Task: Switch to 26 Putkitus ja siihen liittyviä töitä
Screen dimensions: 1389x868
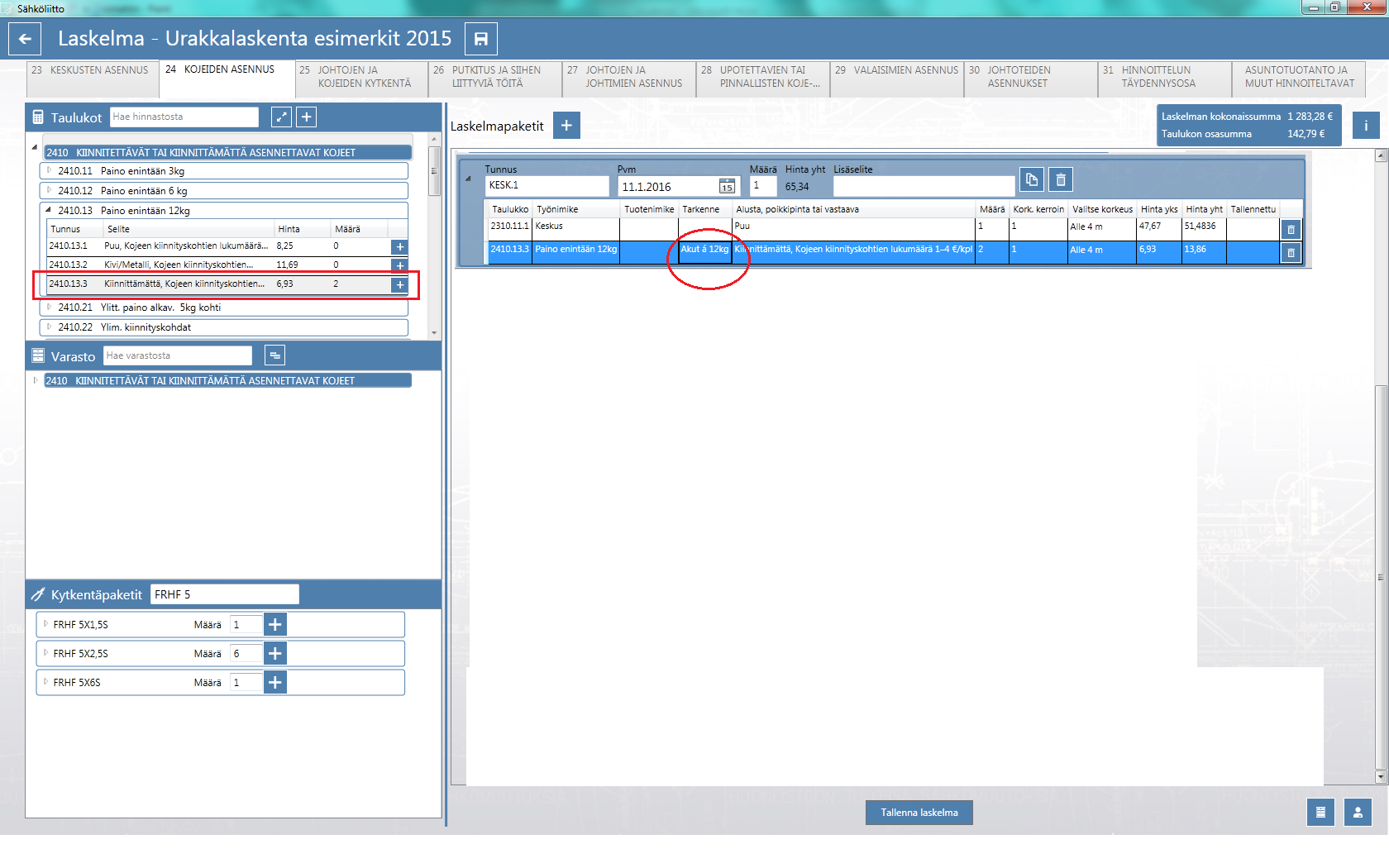Action: 495,79
